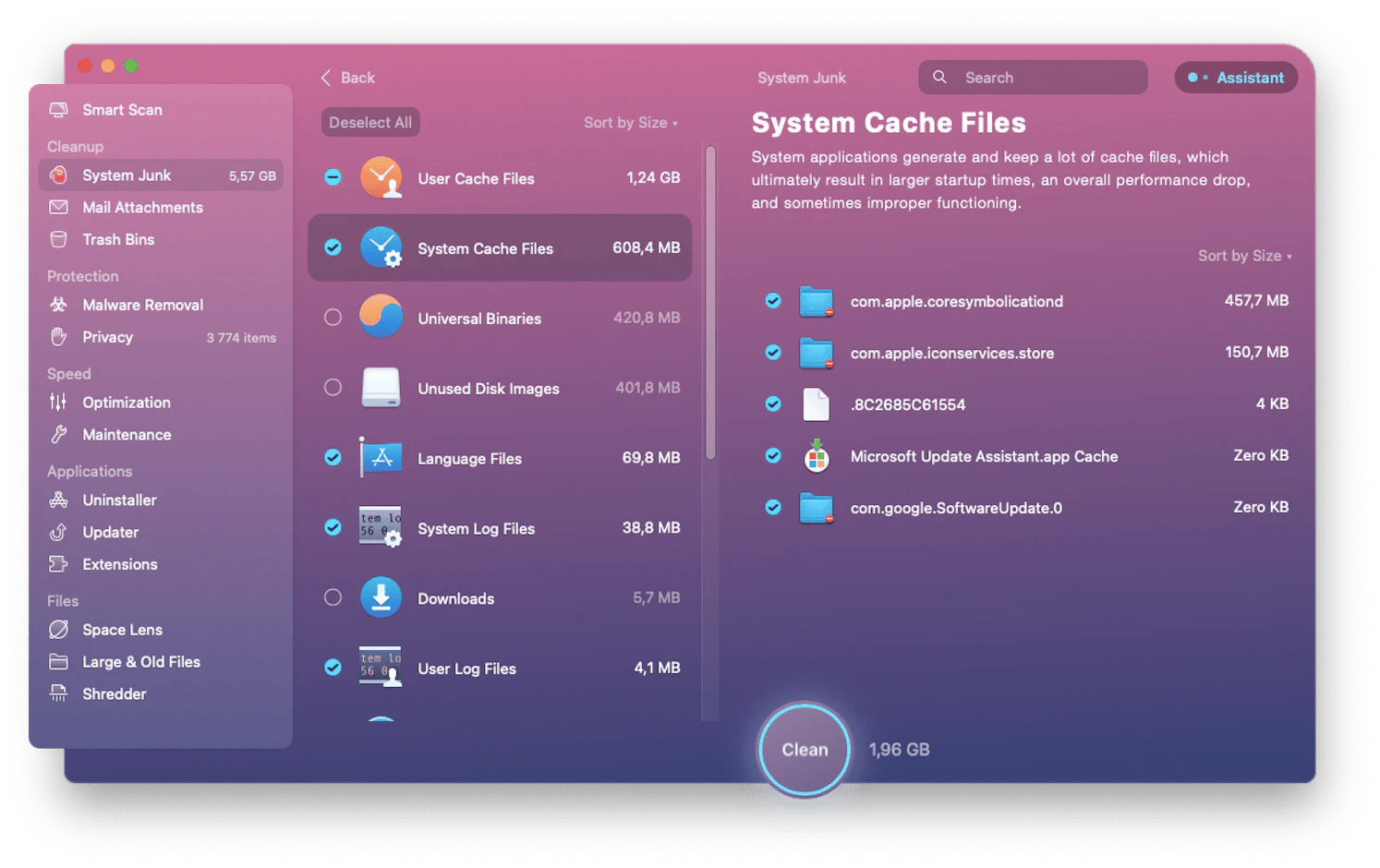This screenshot has width=1380, height=868.
Task: Click the Unused Disk Images drive icon
Action: 381,388
